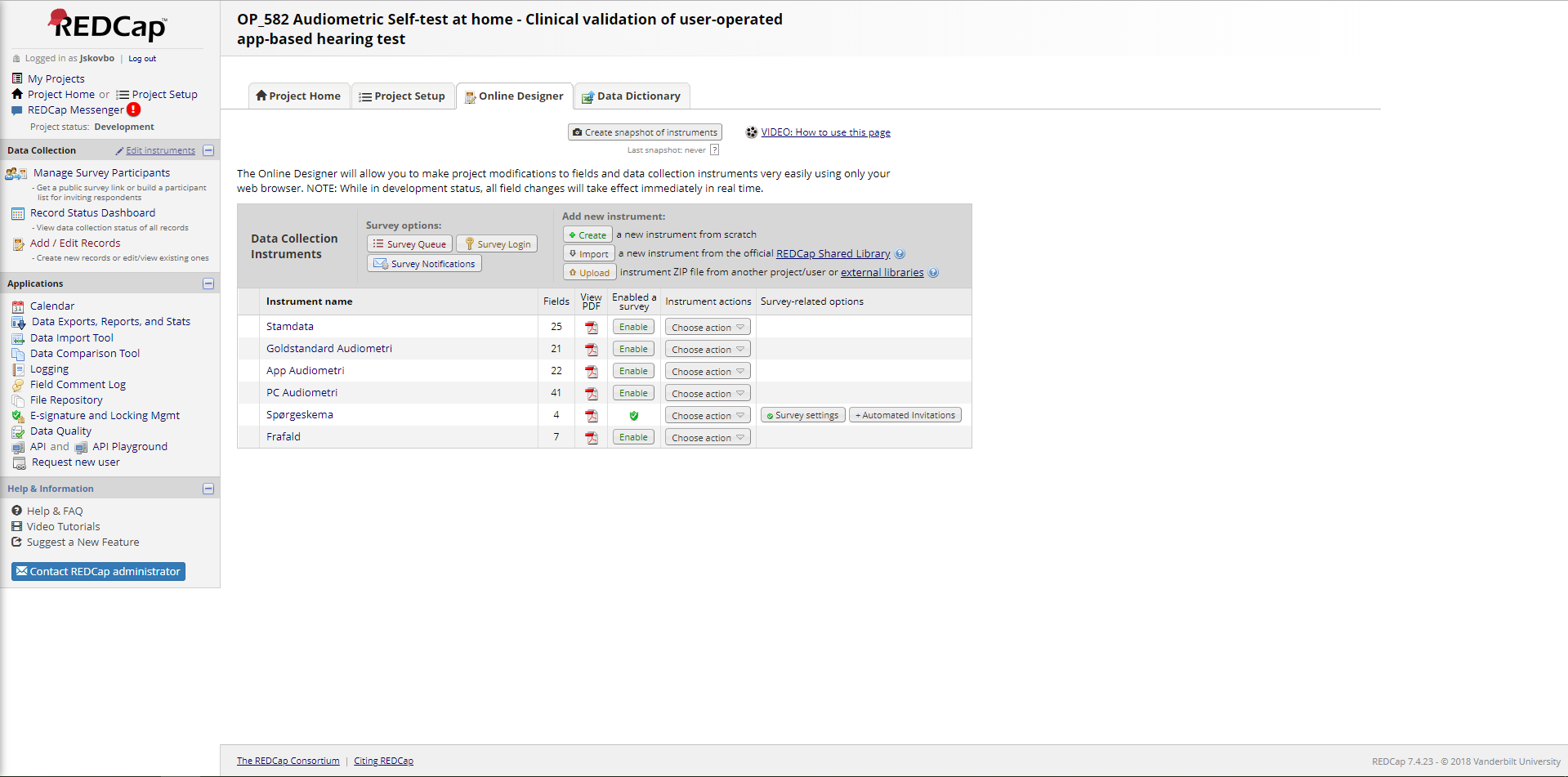Switch to the Project Setup tab
This screenshot has height=777, width=1568.
tap(403, 96)
